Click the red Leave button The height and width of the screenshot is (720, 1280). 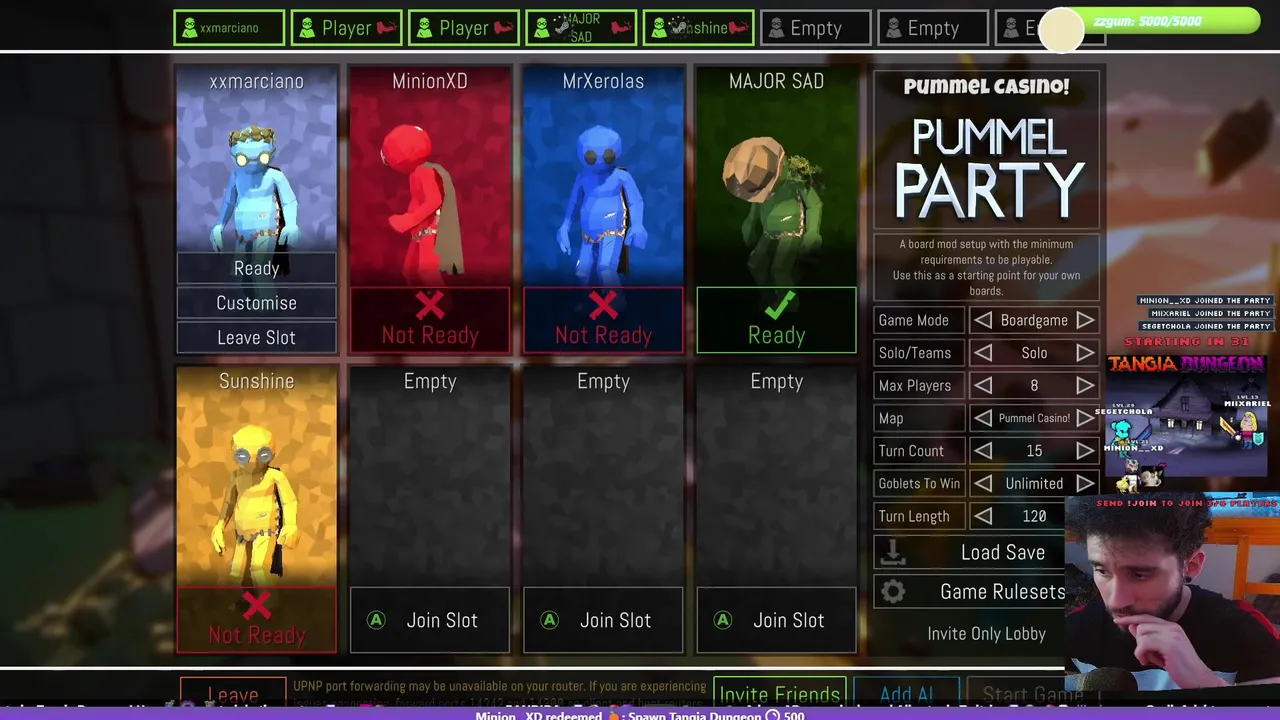(x=233, y=692)
